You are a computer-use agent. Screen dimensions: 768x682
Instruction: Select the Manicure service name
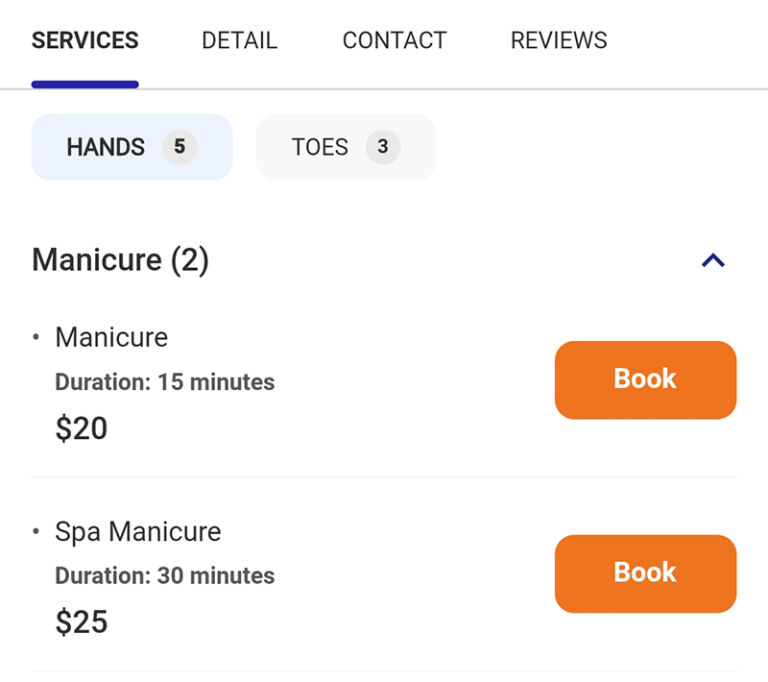pyautogui.click(x=112, y=337)
